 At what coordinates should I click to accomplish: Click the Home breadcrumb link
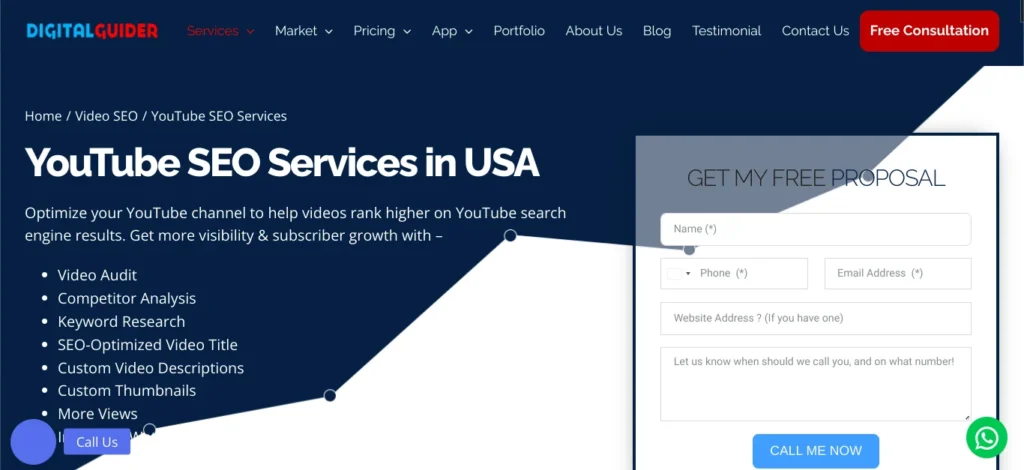click(43, 116)
